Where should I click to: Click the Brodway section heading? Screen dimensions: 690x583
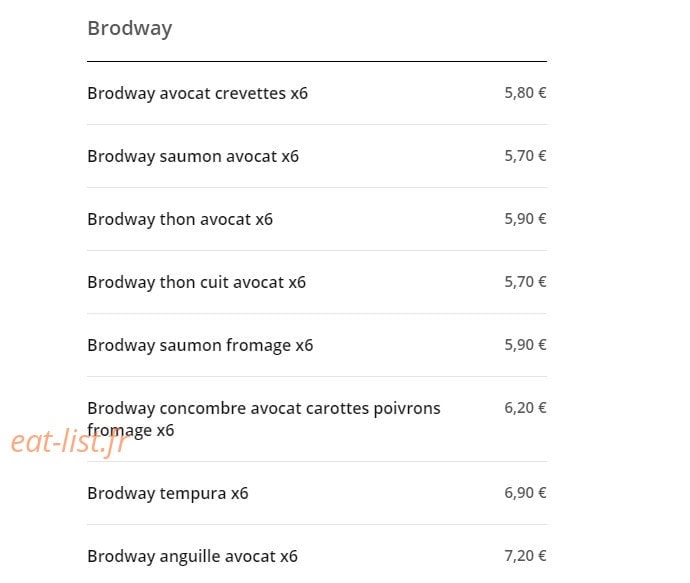pos(130,29)
